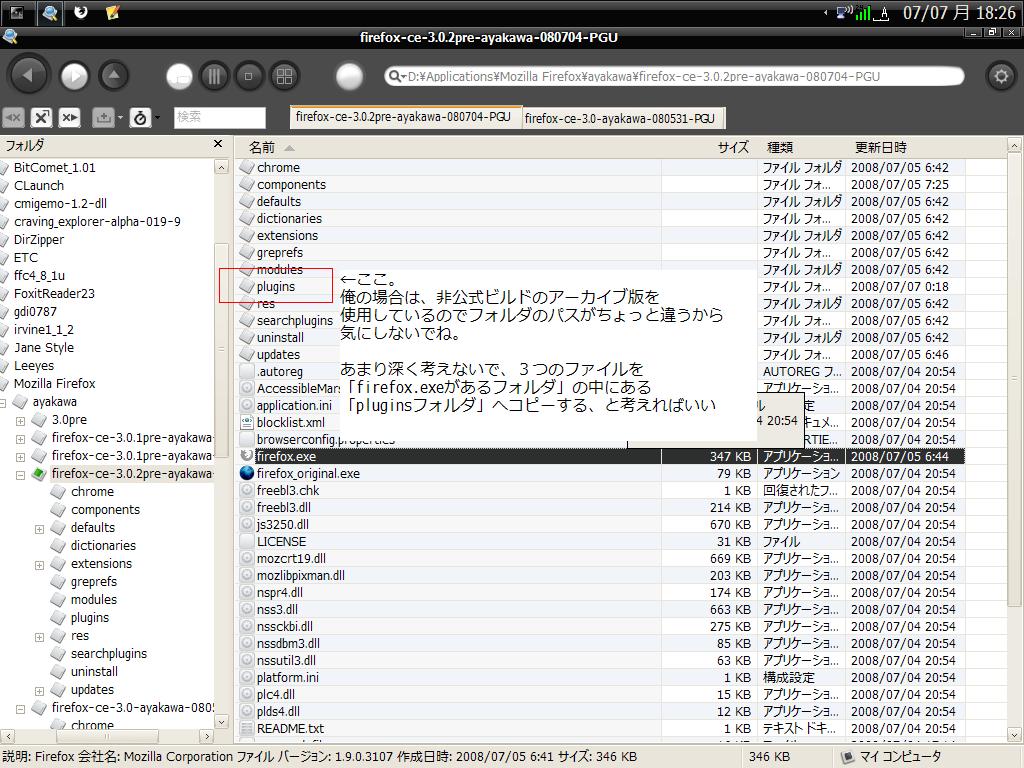Collapse the firefox-ce-3.0.2pre-ayakawa tree node
Screen dimensions: 1024x768
20,475
